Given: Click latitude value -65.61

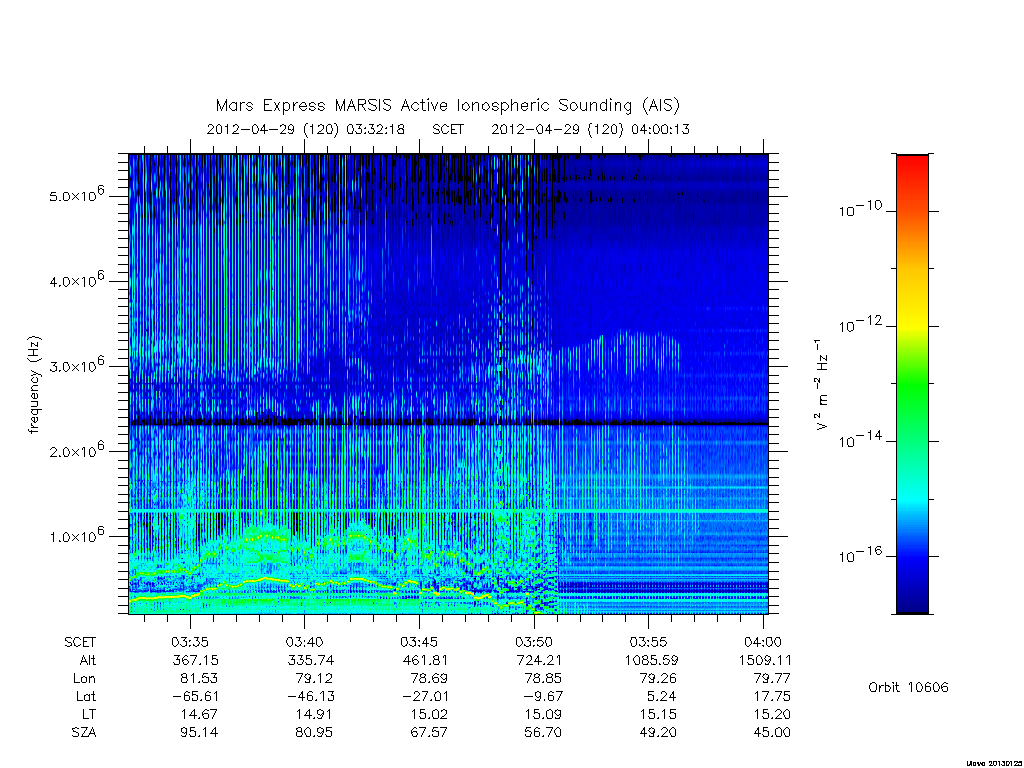Looking at the screenshot, I should pyautogui.click(x=193, y=697).
